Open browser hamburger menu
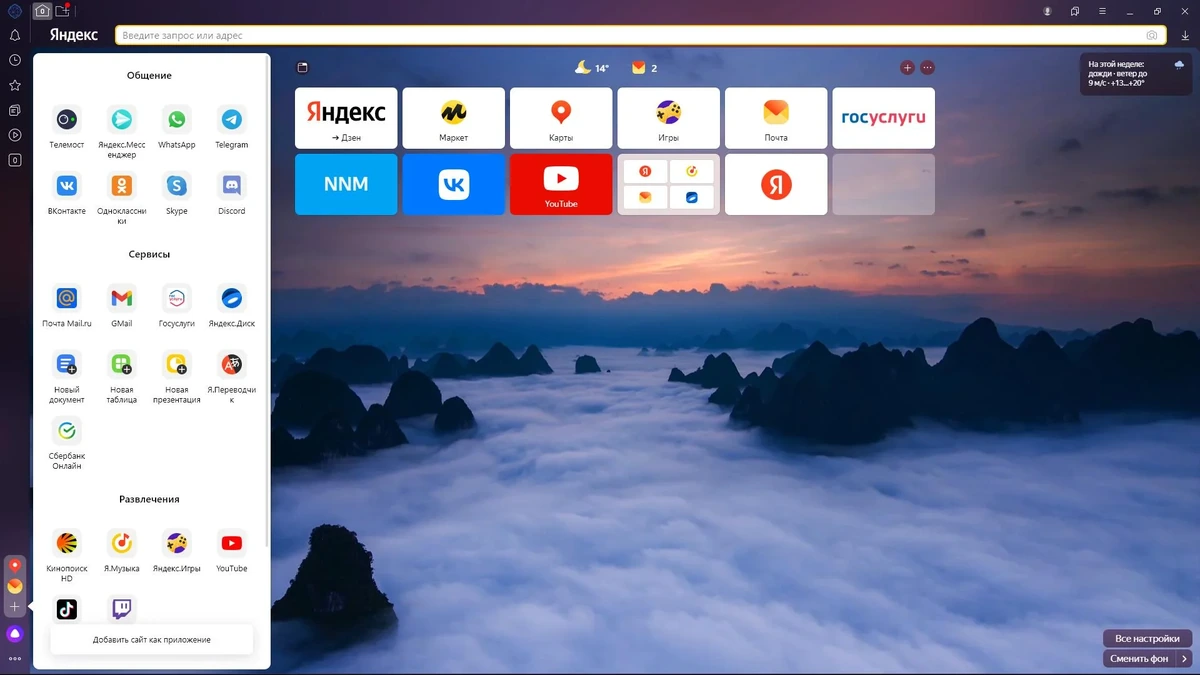This screenshot has width=1200, height=675. (x=1102, y=11)
